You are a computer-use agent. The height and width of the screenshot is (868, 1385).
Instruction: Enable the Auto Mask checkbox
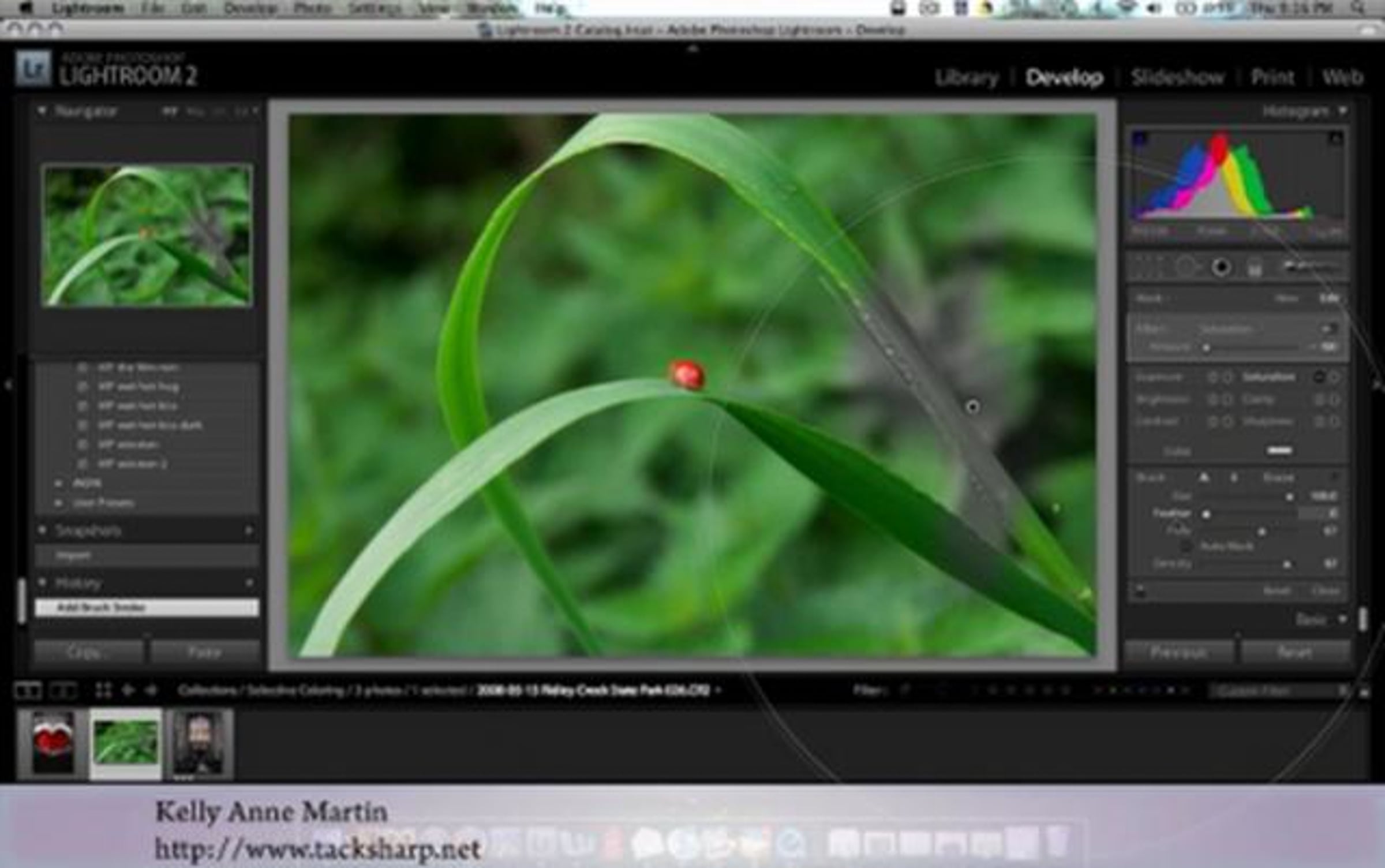(x=1186, y=546)
